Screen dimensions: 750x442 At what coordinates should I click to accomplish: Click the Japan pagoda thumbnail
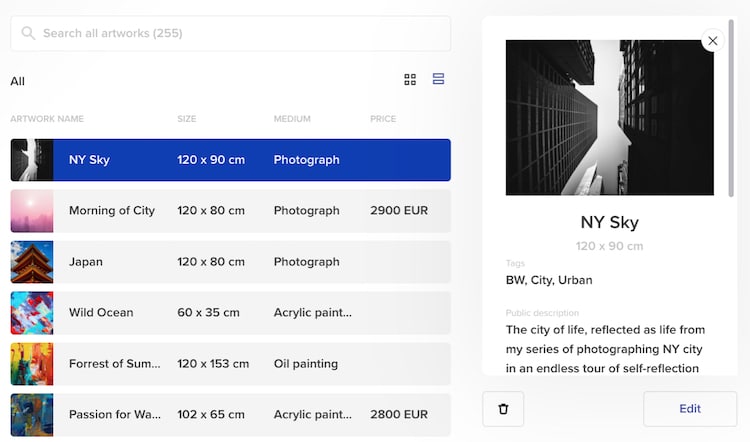pyautogui.click(x=32, y=262)
